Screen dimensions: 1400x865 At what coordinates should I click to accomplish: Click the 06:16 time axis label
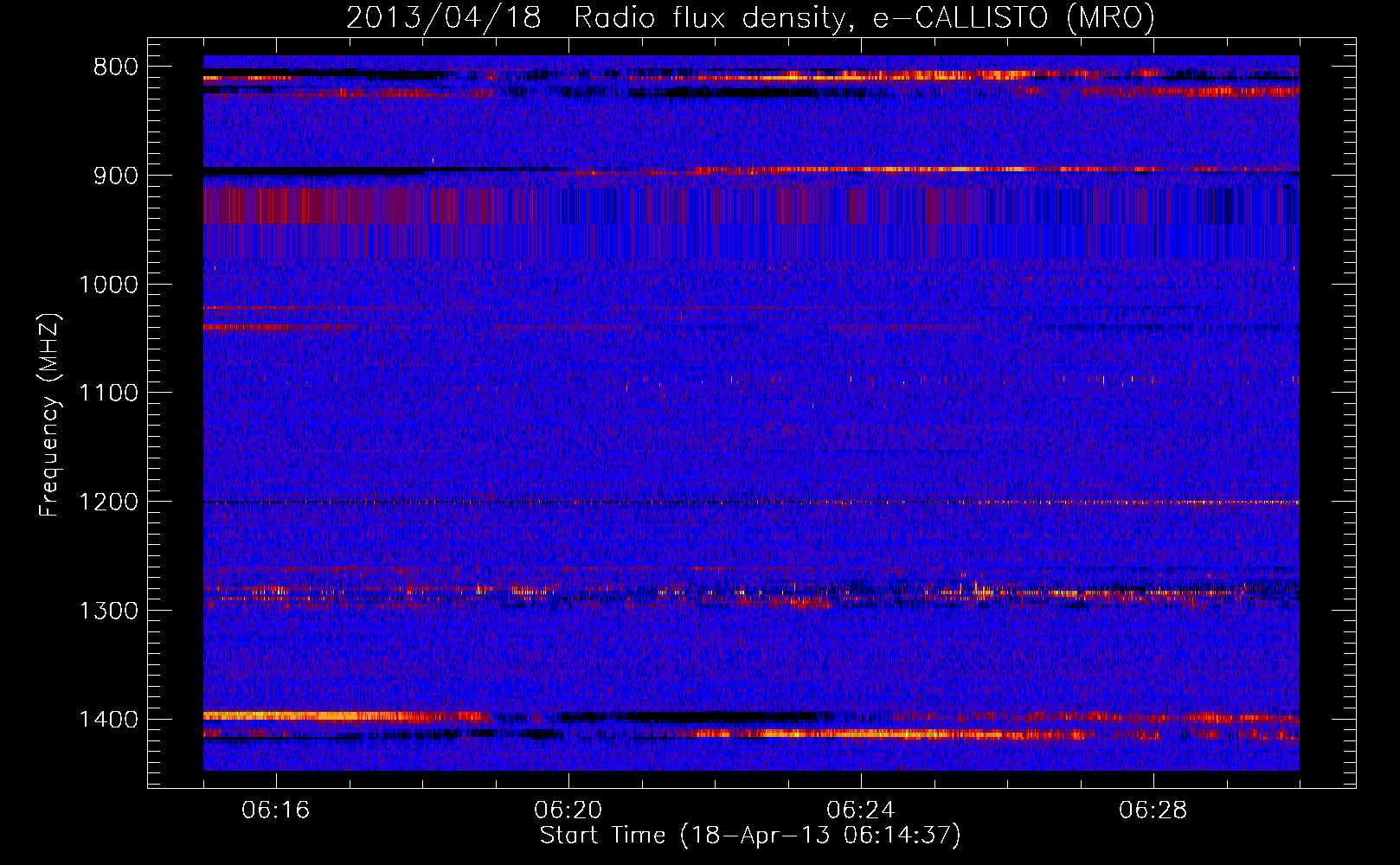click(276, 811)
